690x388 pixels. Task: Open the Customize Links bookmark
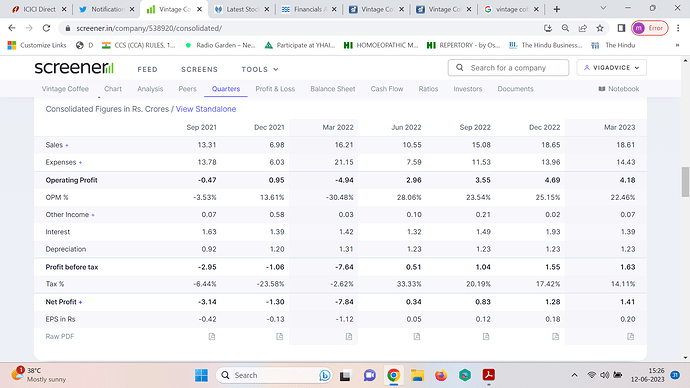[37, 45]
